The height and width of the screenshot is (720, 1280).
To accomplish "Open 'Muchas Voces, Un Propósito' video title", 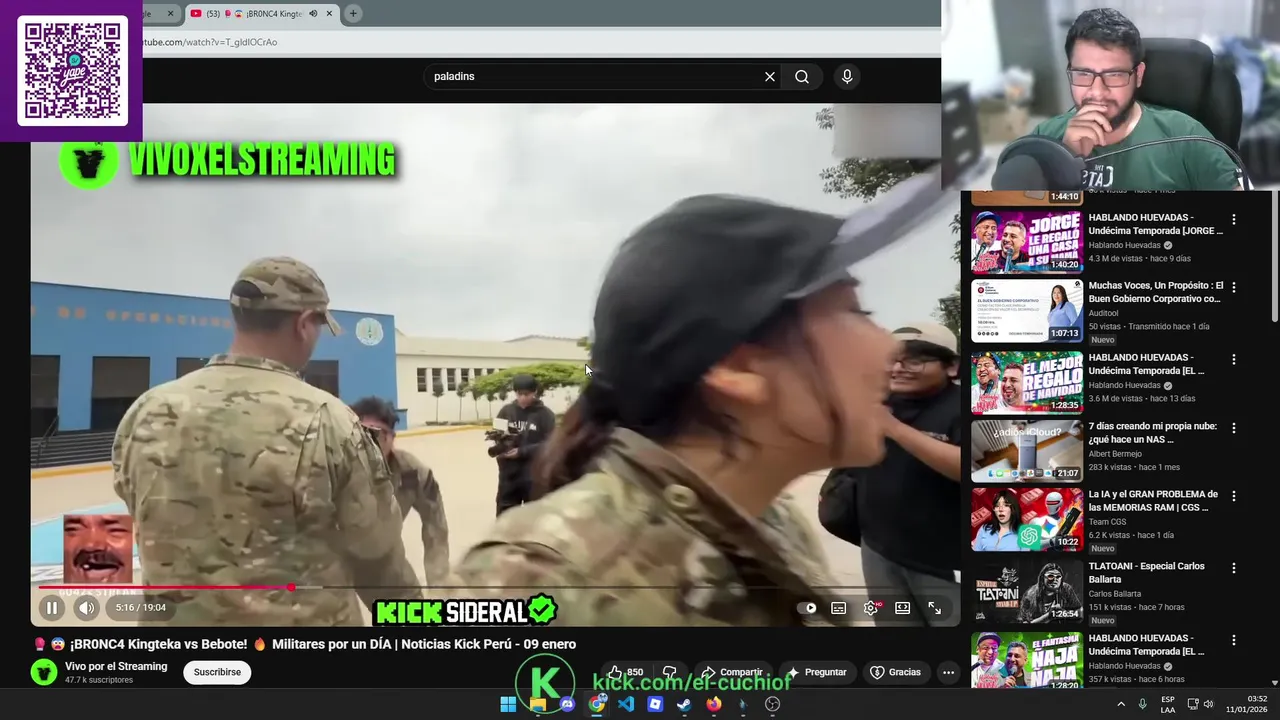I will (x=1155, y=292).
